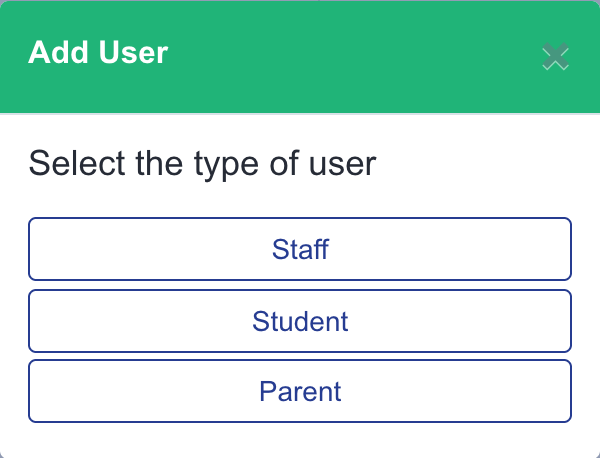Choose Staff as the user type

(x=300, y=249)
